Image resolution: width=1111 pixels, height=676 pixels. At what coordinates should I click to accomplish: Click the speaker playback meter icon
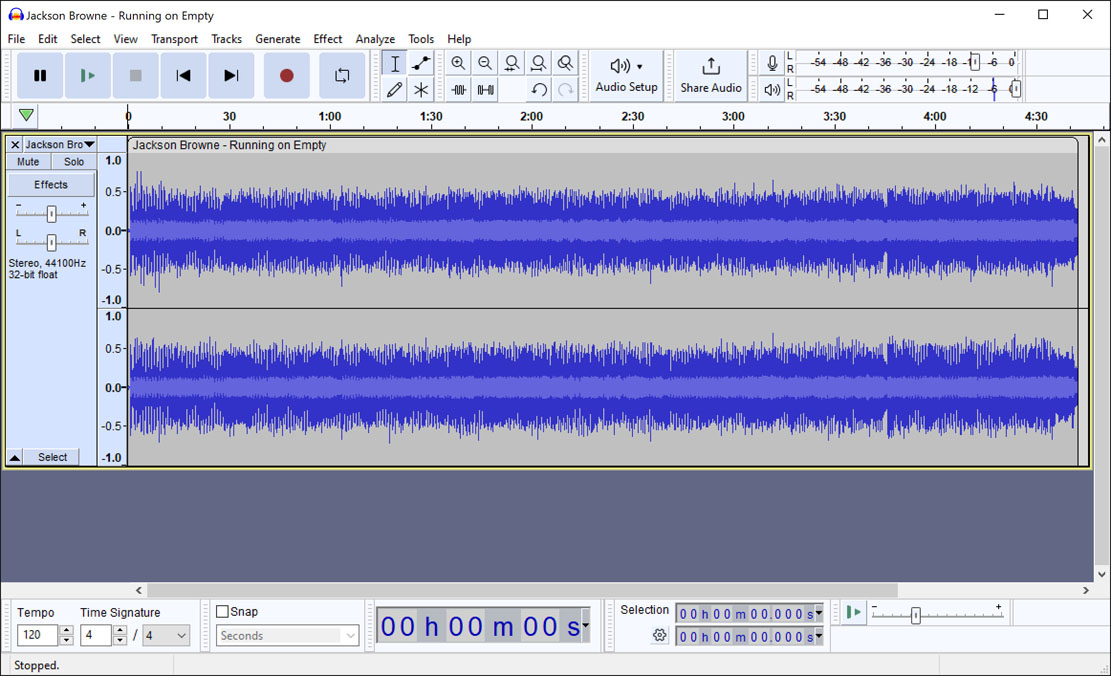pos(772,89)
